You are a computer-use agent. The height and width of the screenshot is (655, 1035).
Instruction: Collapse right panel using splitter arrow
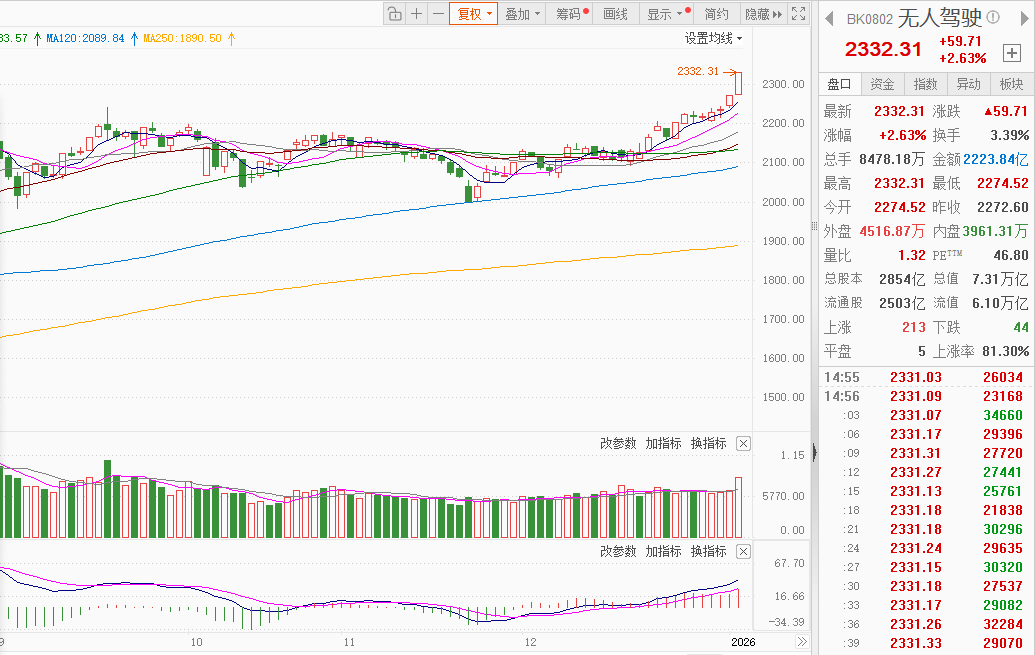click(813, 453)
